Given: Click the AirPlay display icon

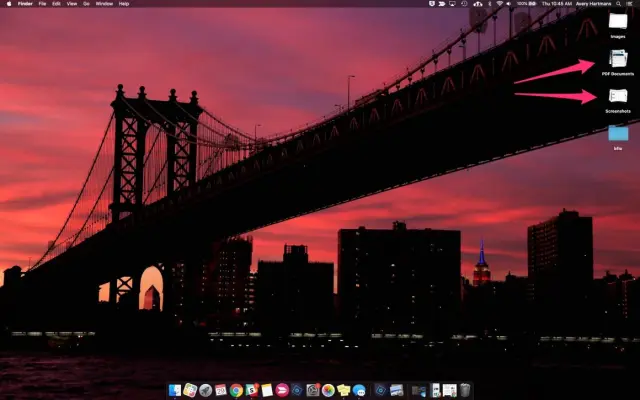Looking at the screenshot, I should click(452, 4).
